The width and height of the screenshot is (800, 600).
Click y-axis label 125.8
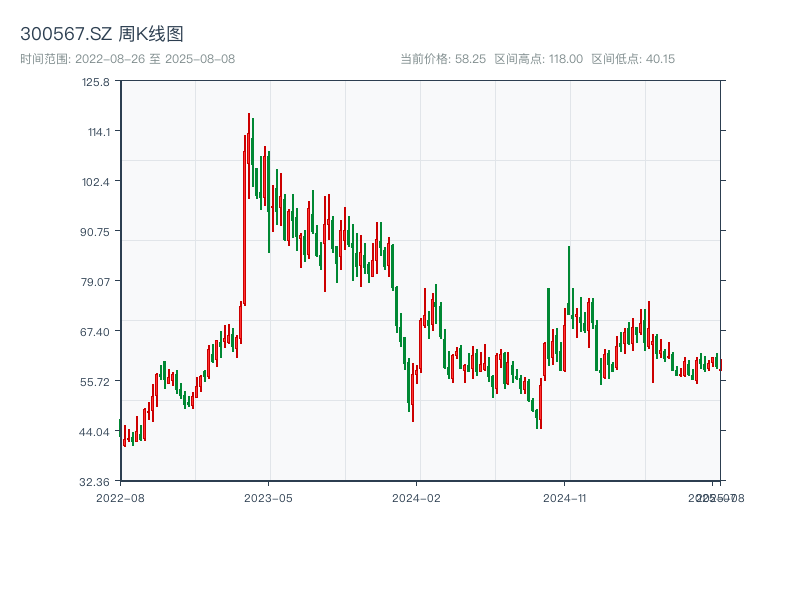point(95,82)
